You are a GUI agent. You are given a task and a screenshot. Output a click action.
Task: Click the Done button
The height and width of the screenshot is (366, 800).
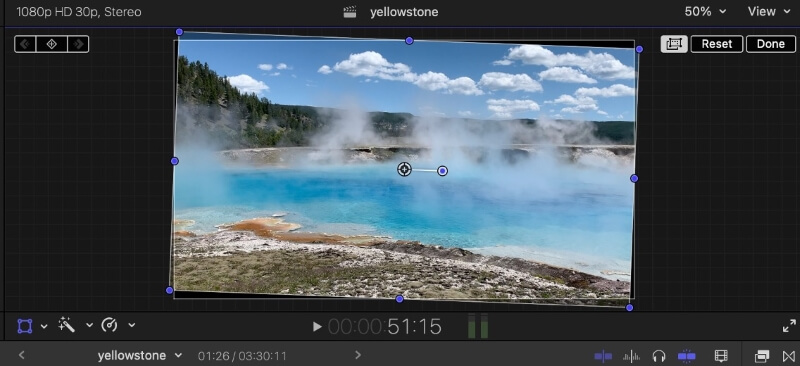tap(770, 44)
